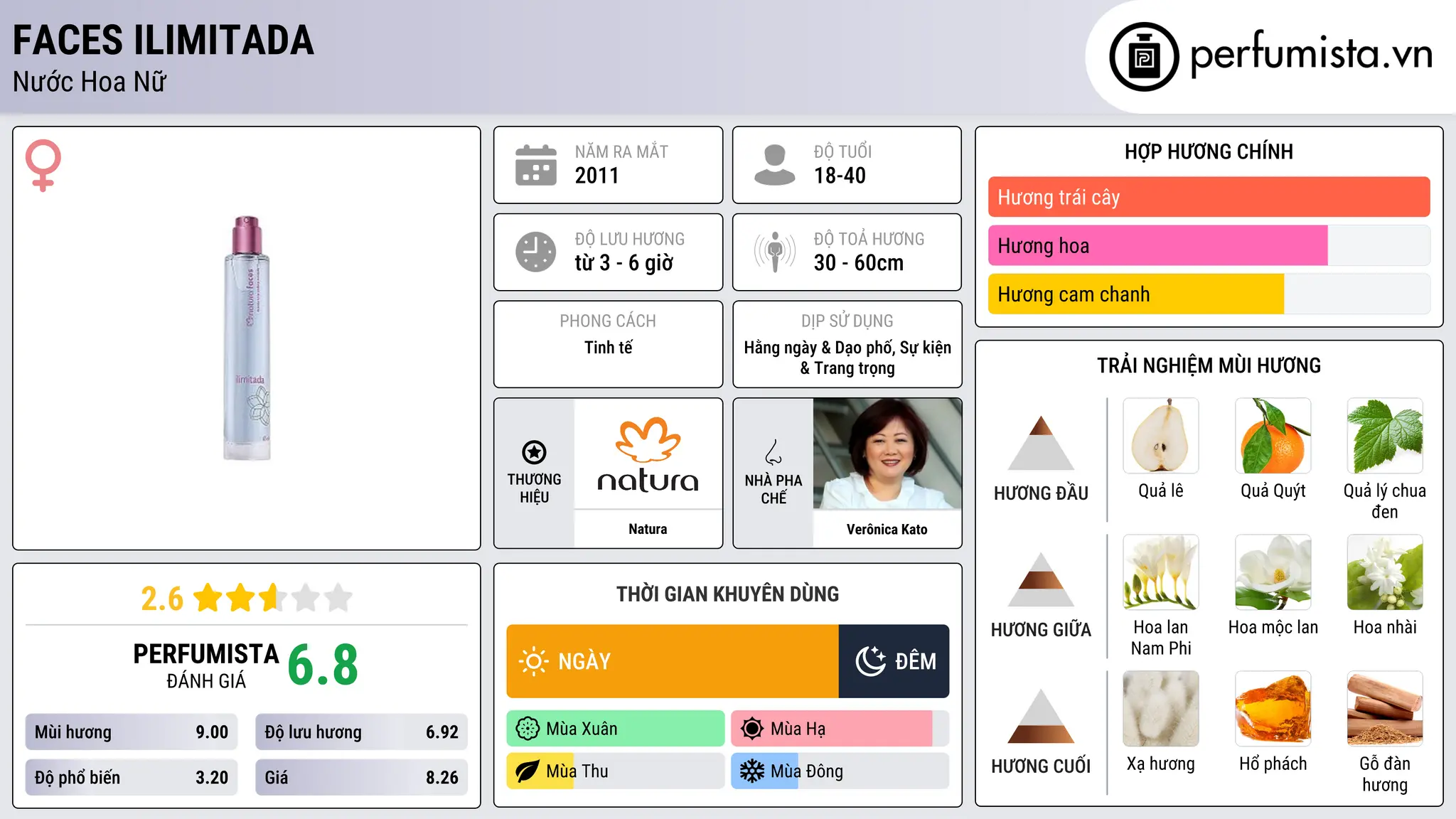
Task: Select the calendar icon beside Năm ra mắt
Action: tap(536, 165)
